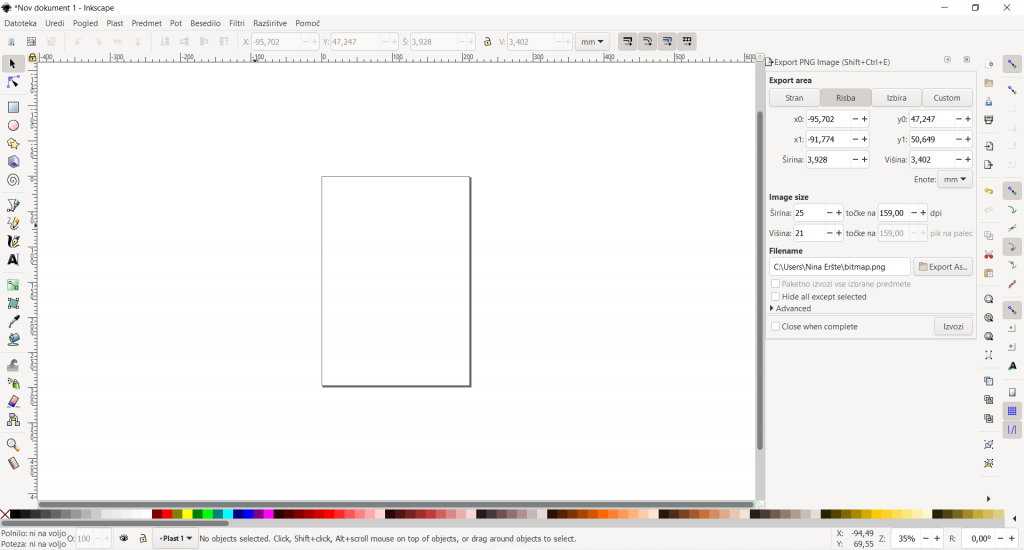Select the Dropper color picker tool

coord(12,321)
